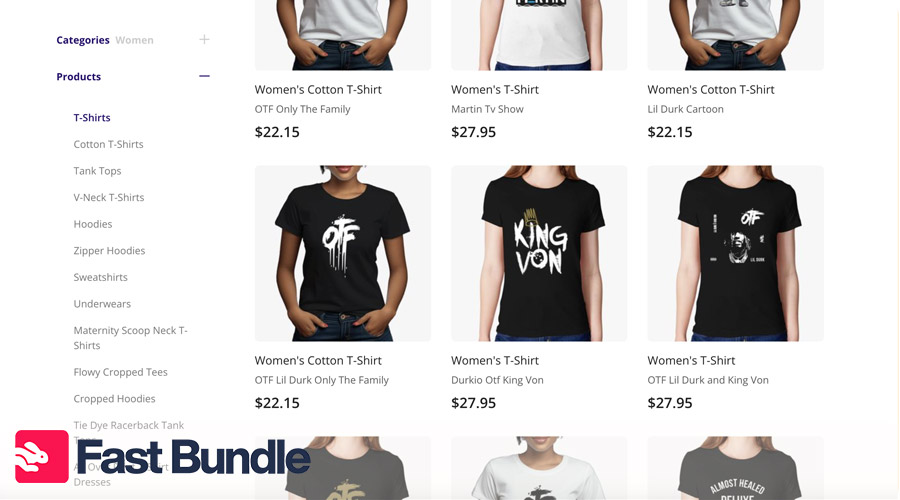View OTF Lil Durk and King Von shirt thumbnail
900x500 pixels.
735,254
